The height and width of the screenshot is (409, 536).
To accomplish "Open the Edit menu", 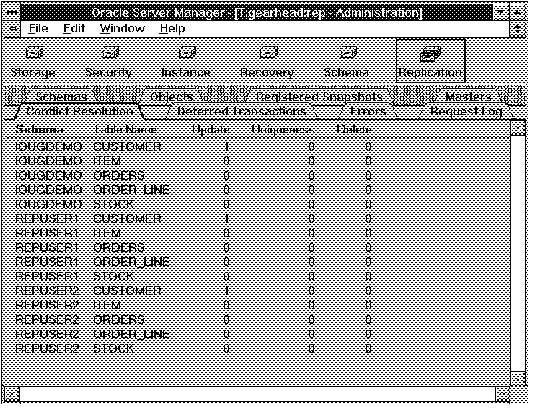I will click(x=74, y=28).
